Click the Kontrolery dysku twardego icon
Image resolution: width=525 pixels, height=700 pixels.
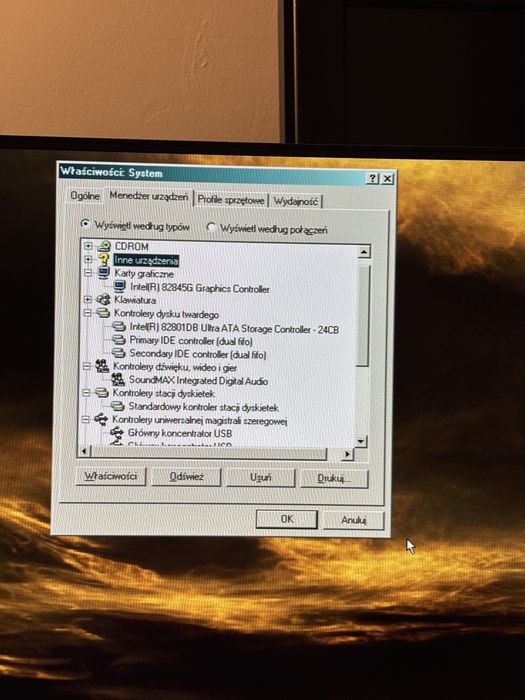pos(103,313)
